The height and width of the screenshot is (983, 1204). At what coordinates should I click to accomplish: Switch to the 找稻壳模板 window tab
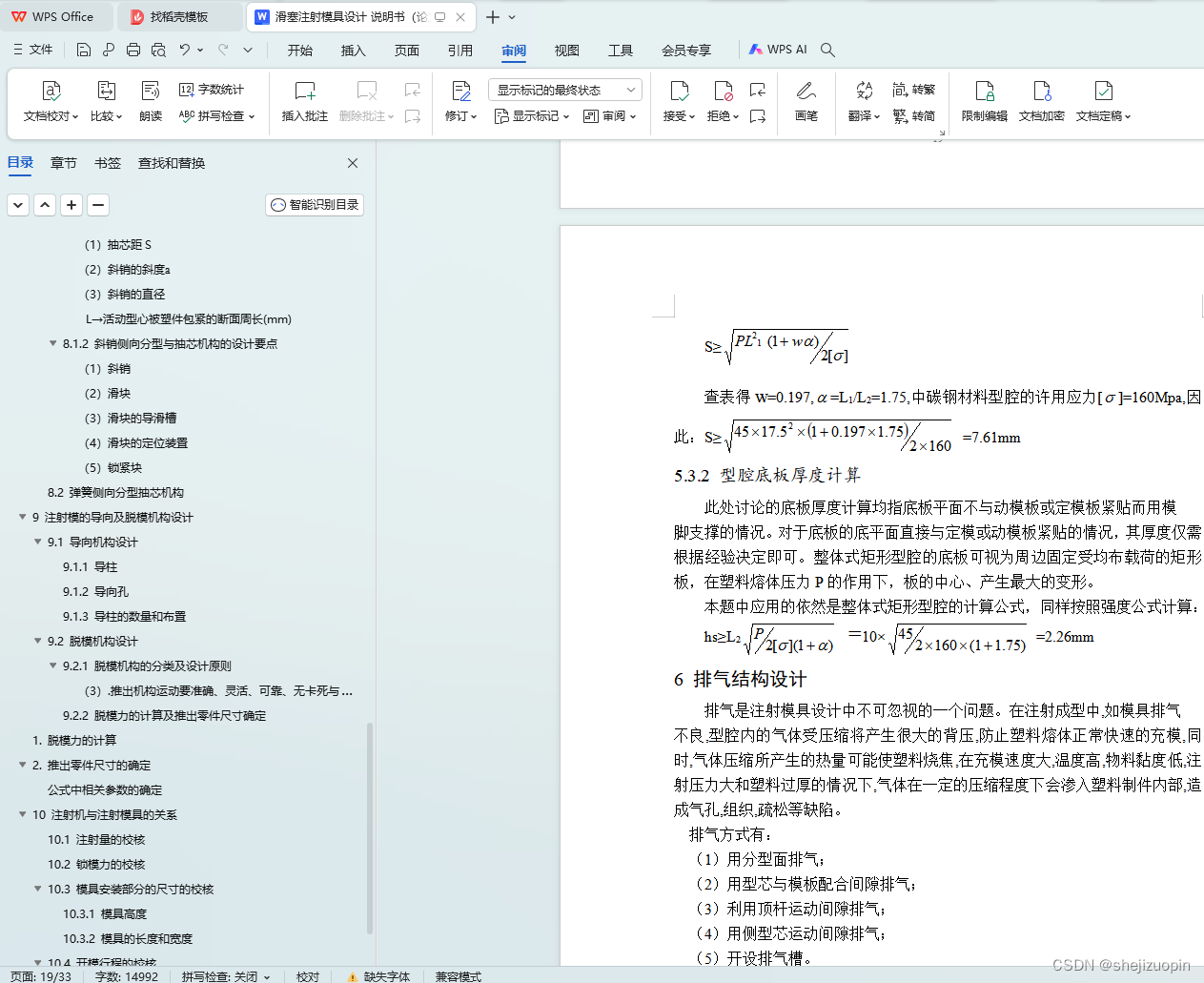coord(179,17)
